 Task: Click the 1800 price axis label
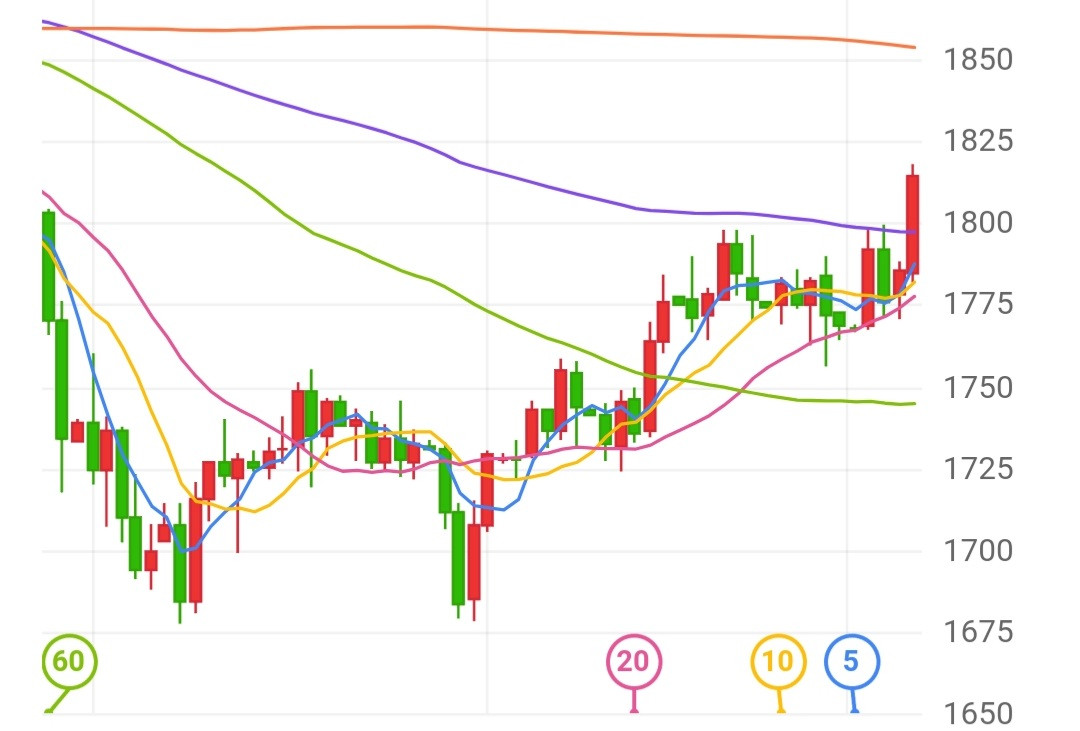[978, 222]
